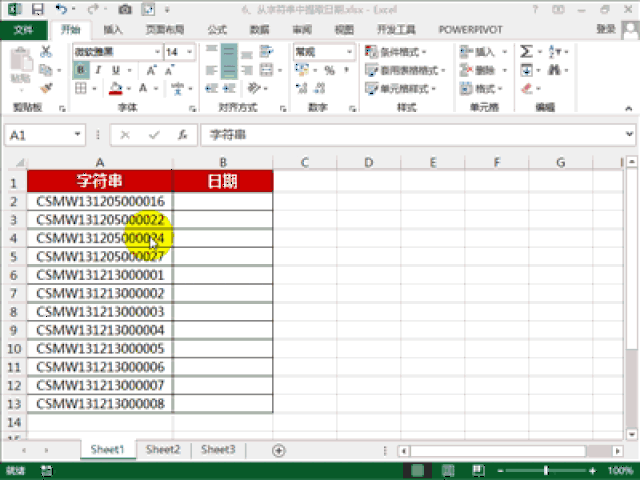The image size is (640, 480).
Task: Click the Percent Style icon
Action: pos(329,70)
